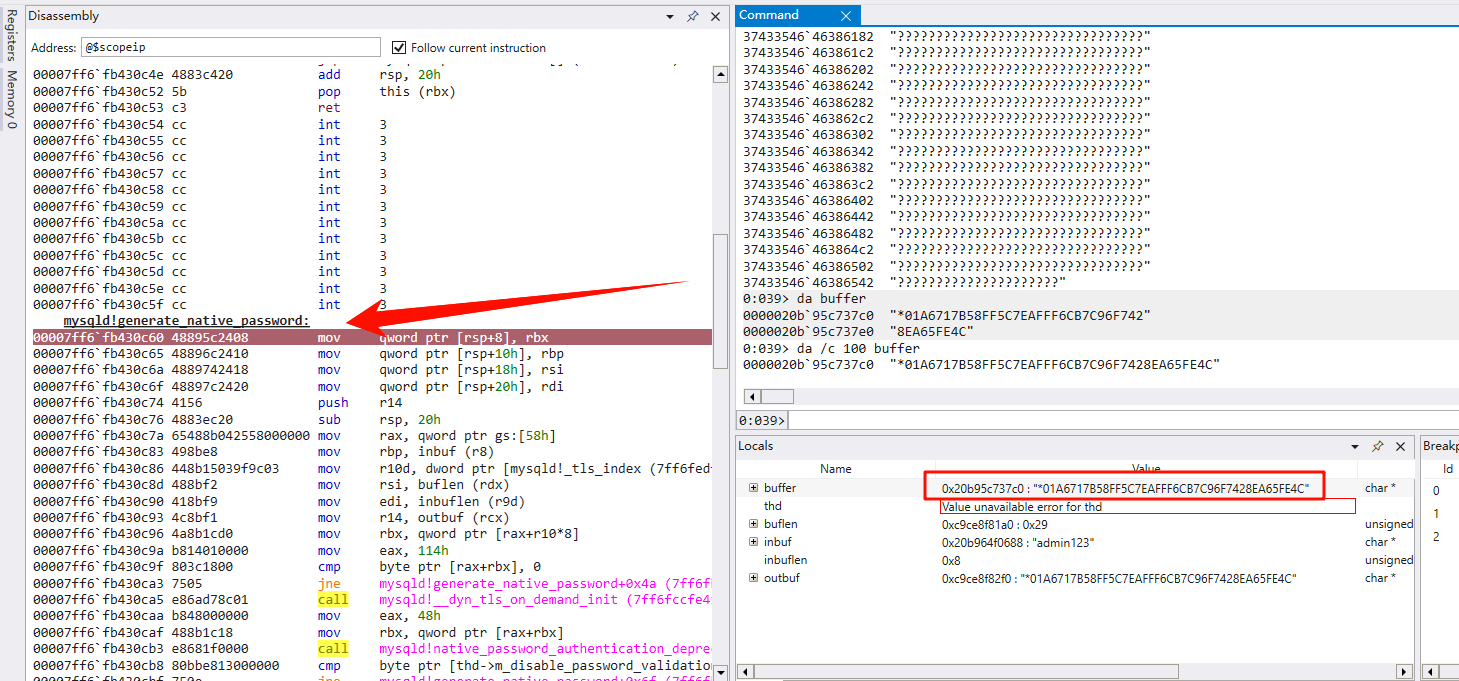Select the int 3 line at fb430c54
The width and height of the screenshot is (1459, 681).
(x=372, y=124)
